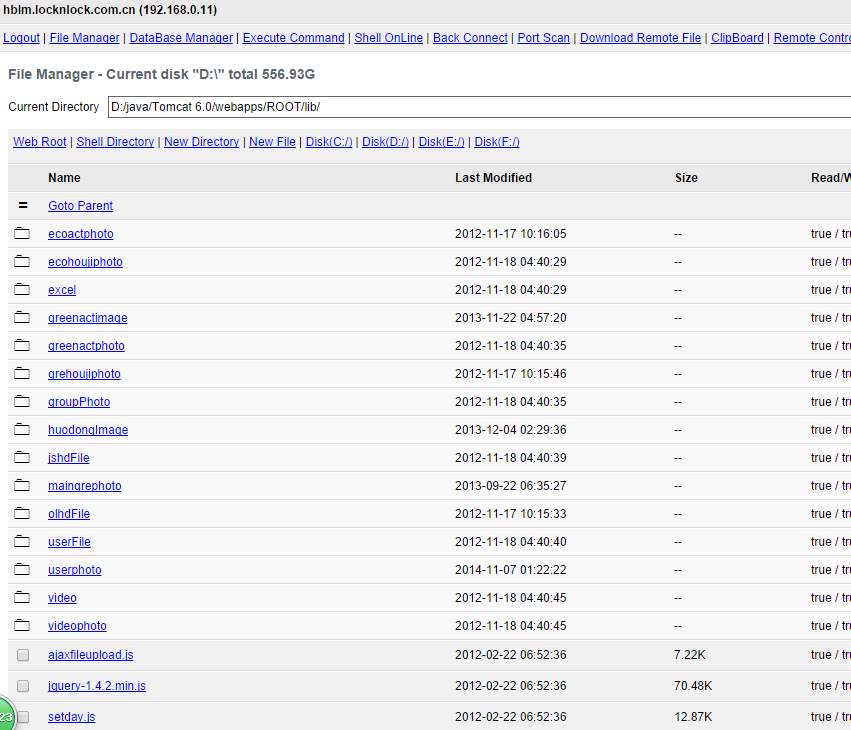The height and width of the screenshot is (730, 851).
Task: Open the jshdFile folder
Action: 69,458
